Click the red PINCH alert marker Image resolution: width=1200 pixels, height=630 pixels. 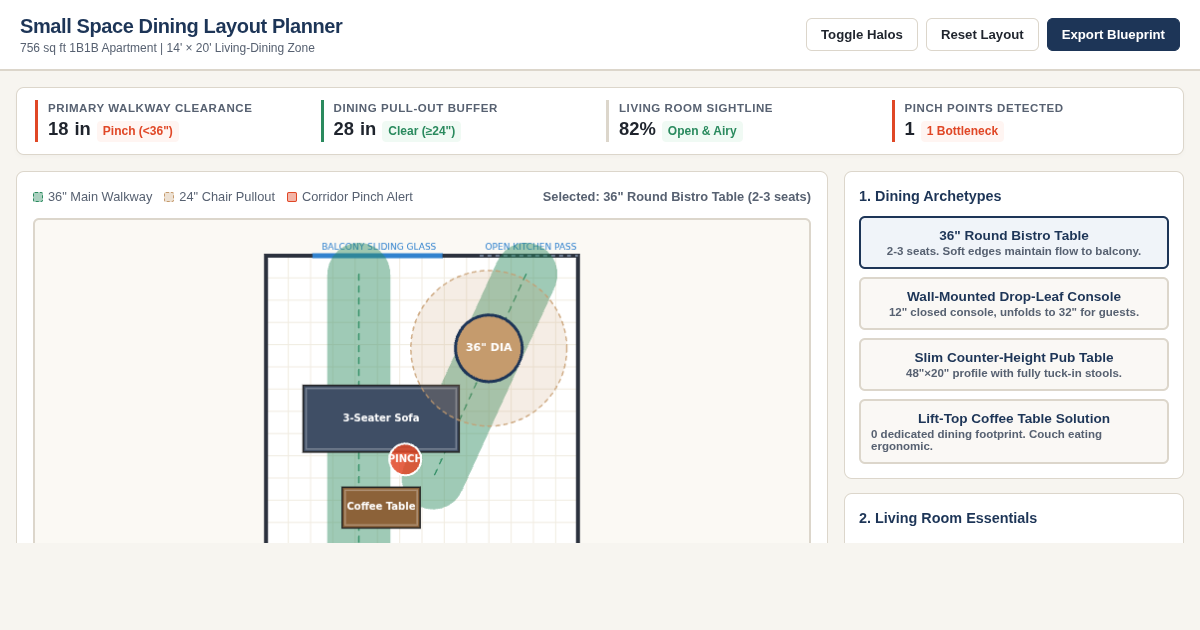(x=405, y=459)
